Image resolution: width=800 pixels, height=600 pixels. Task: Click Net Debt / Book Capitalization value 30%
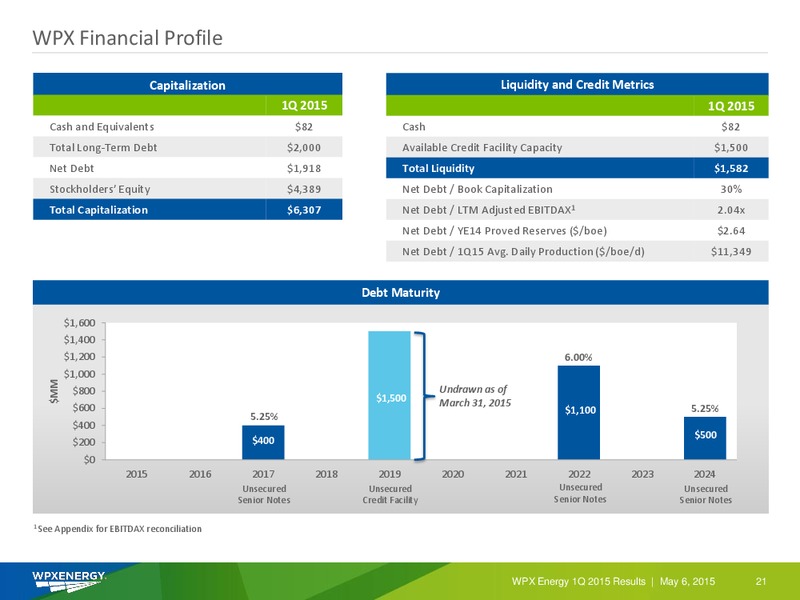731,189
